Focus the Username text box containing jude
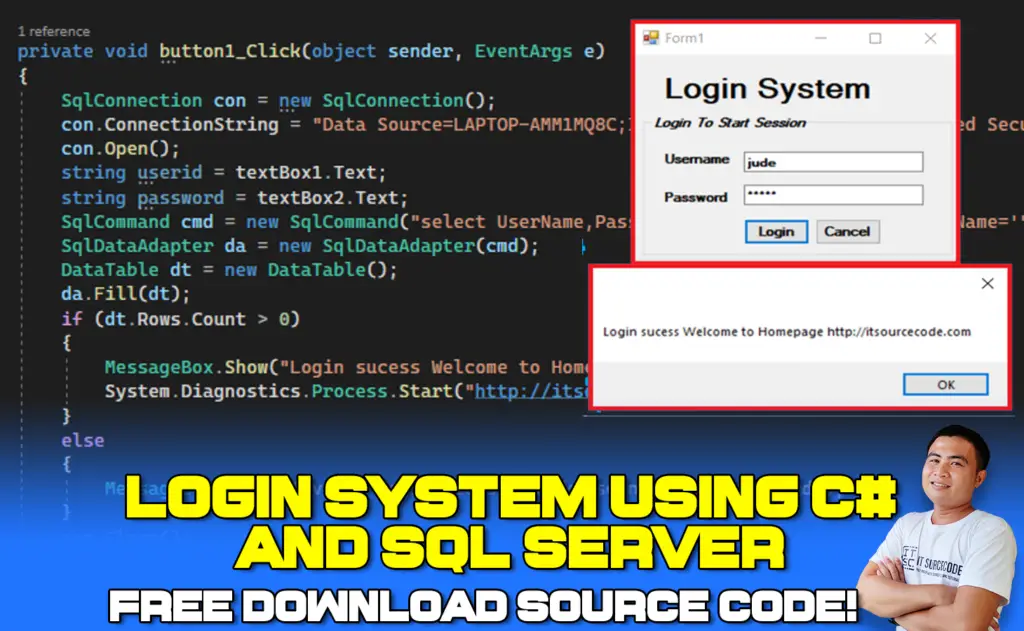1024x631 pixels. tap(832, 162)
